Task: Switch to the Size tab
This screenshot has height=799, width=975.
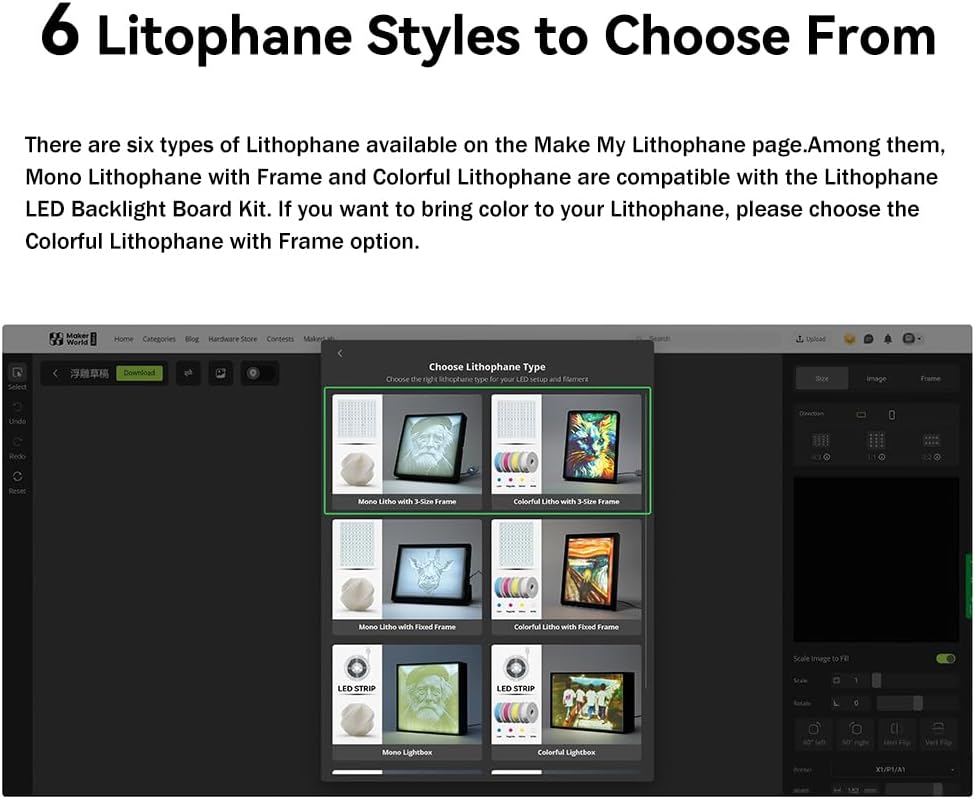Action: click(x=822, y=378)
